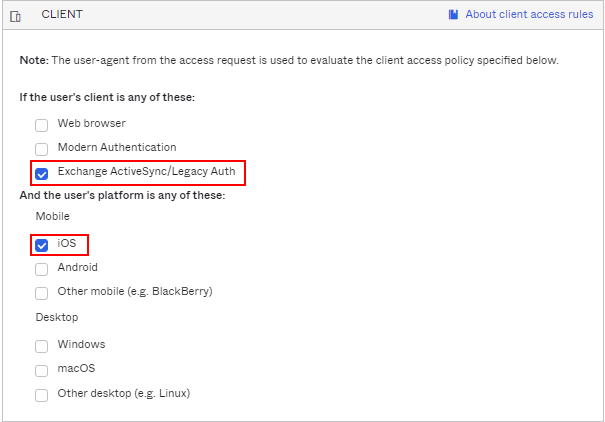This screenshot has width=605, height=422.
Task: Click the book icon beside About client access rules
Action: point(454,15)
